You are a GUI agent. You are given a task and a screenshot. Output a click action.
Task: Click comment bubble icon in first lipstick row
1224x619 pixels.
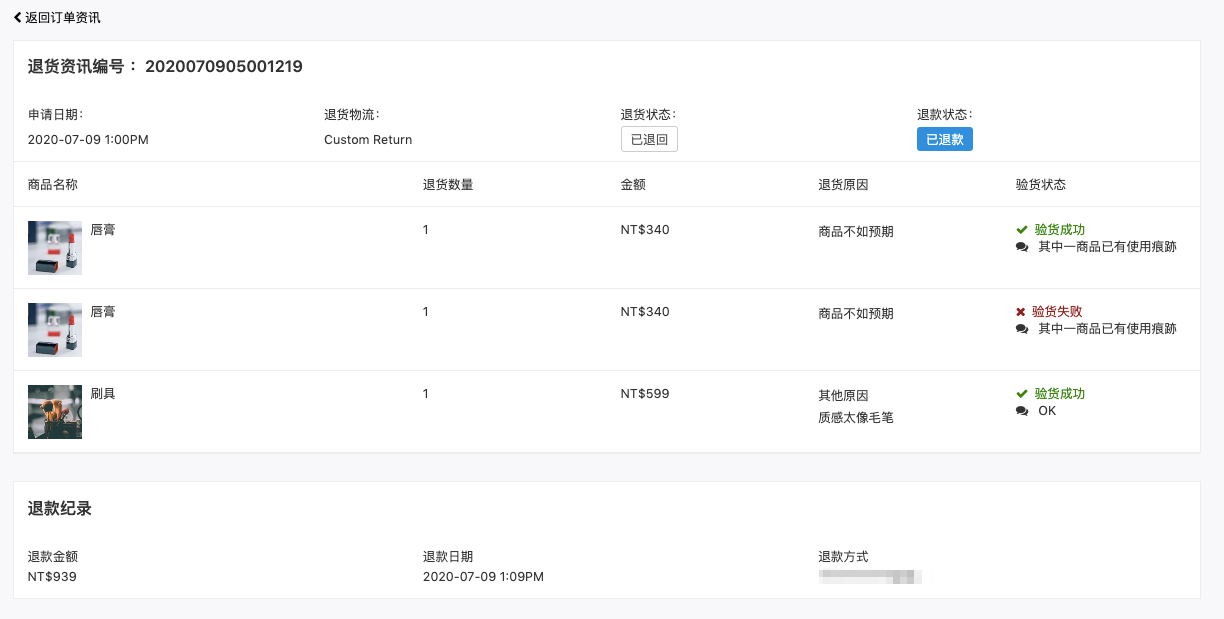(1022, 247)
